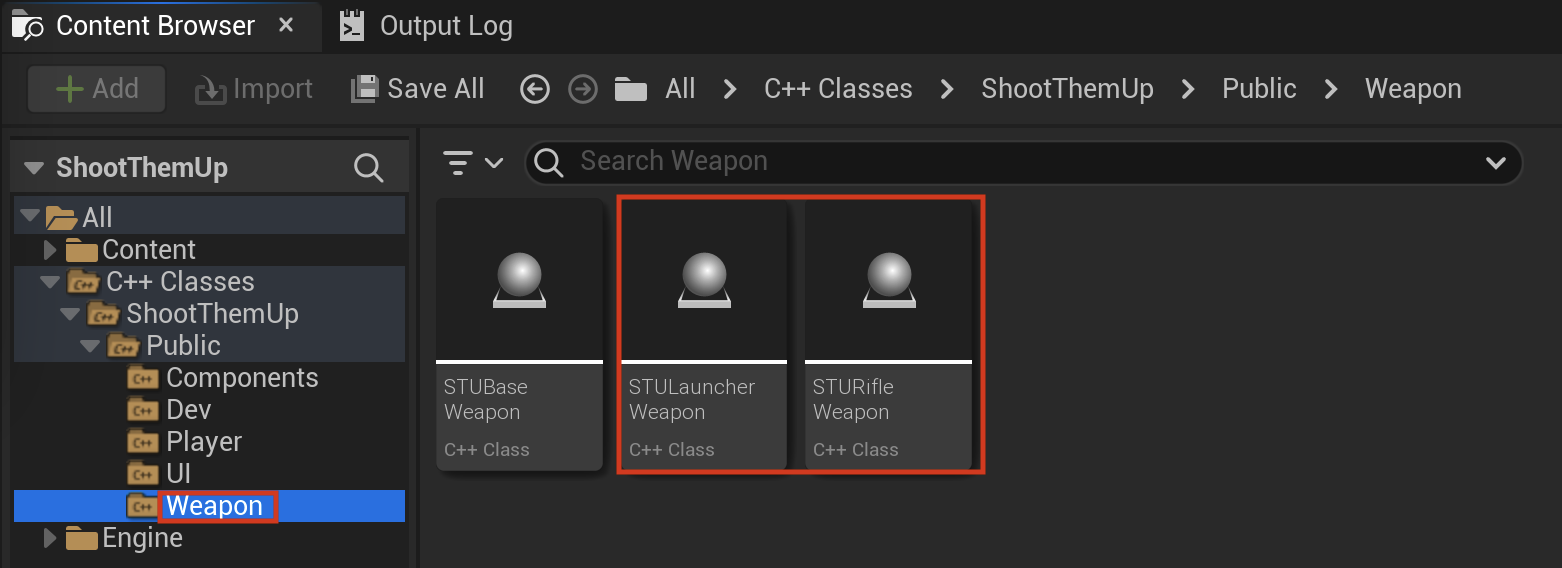Click the Save All disk icon
The height and width of the screenshot is (568, 1562).
(363, 89)
